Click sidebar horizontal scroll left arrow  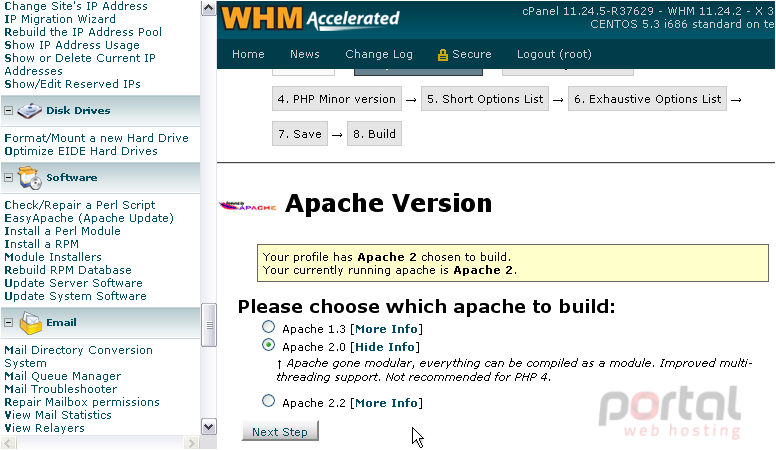click(8, 443)
